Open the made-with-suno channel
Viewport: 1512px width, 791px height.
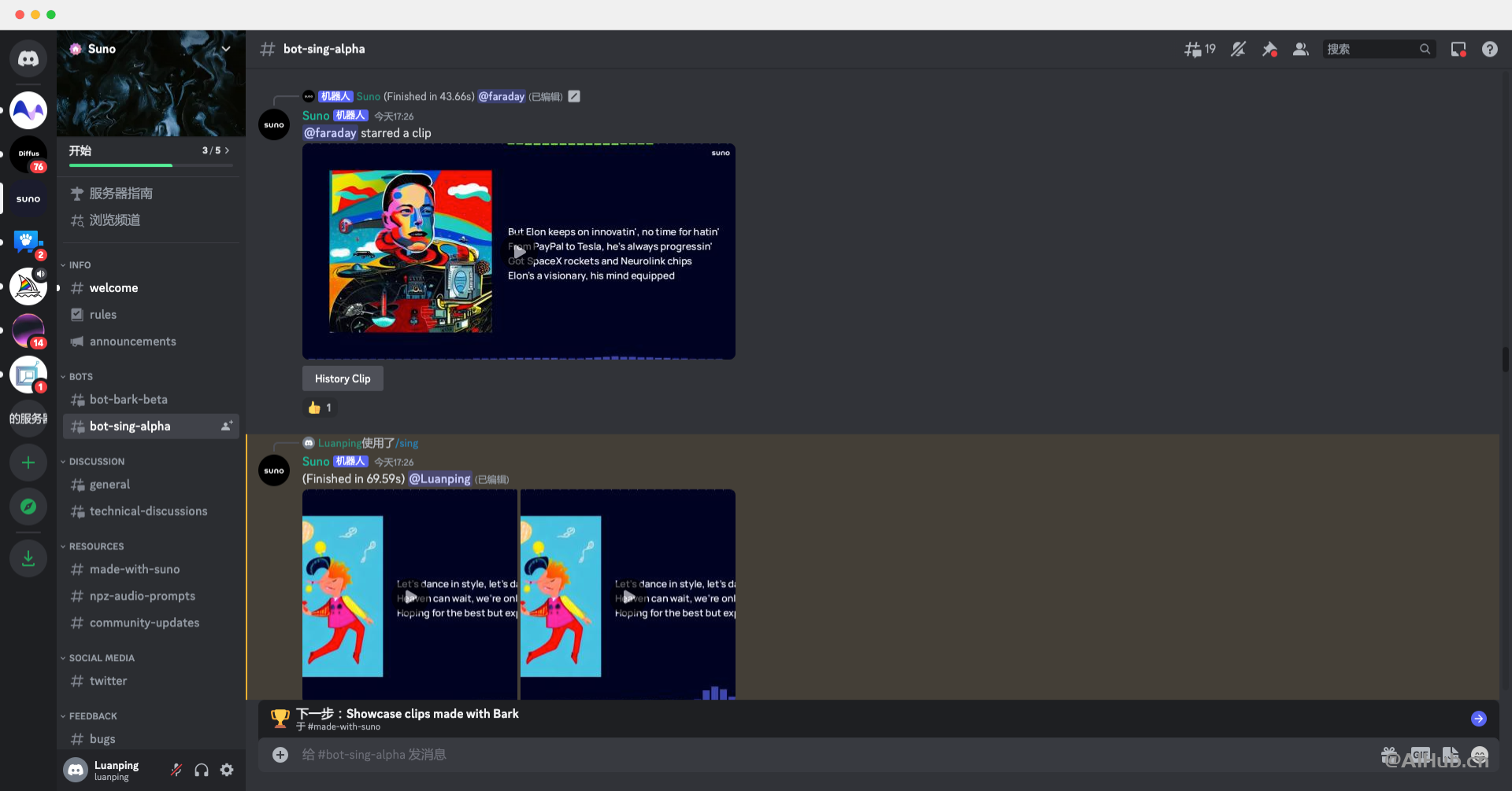click(x=151, y=570)
